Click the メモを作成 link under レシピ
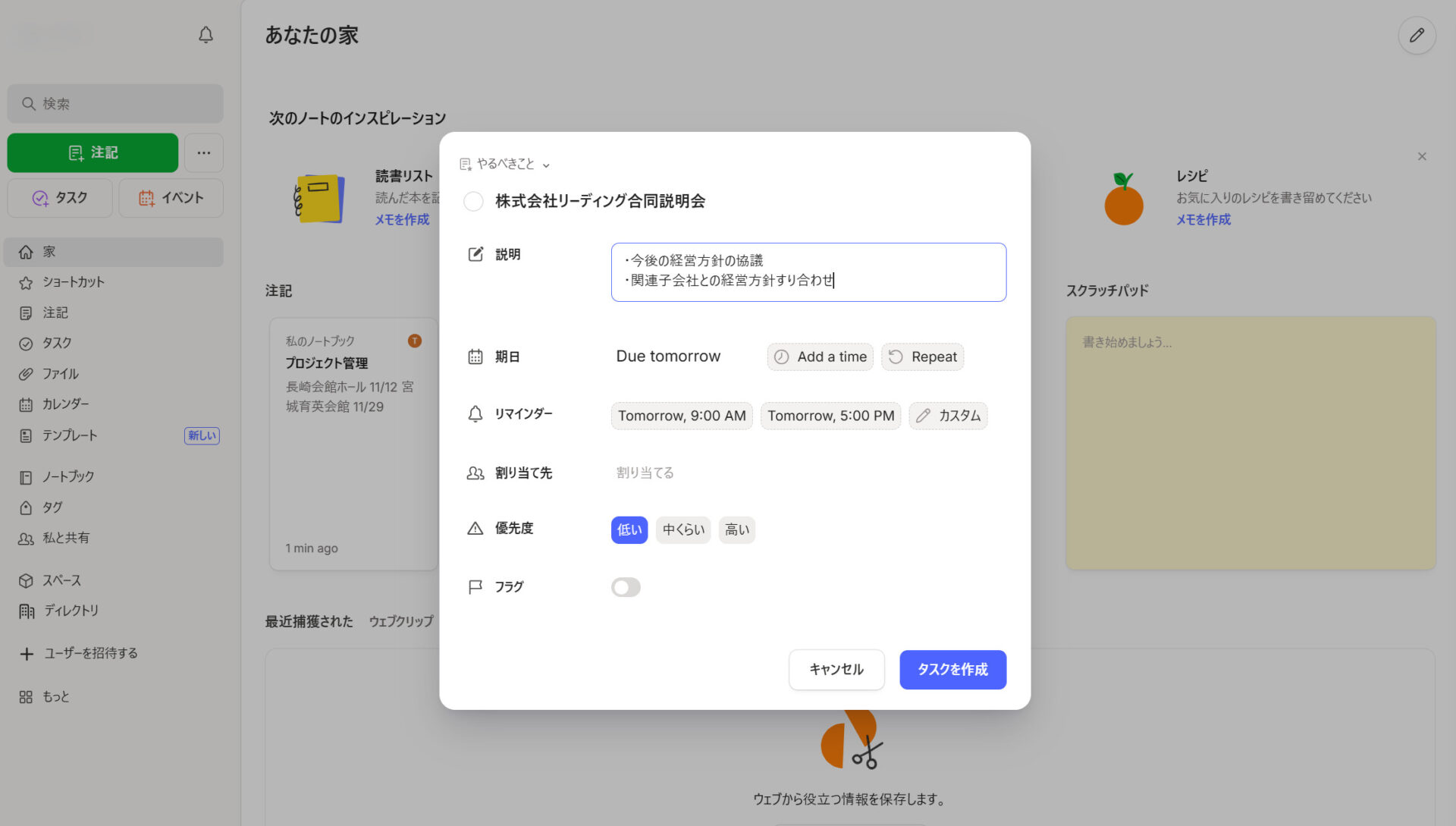 coord(1203,219)
